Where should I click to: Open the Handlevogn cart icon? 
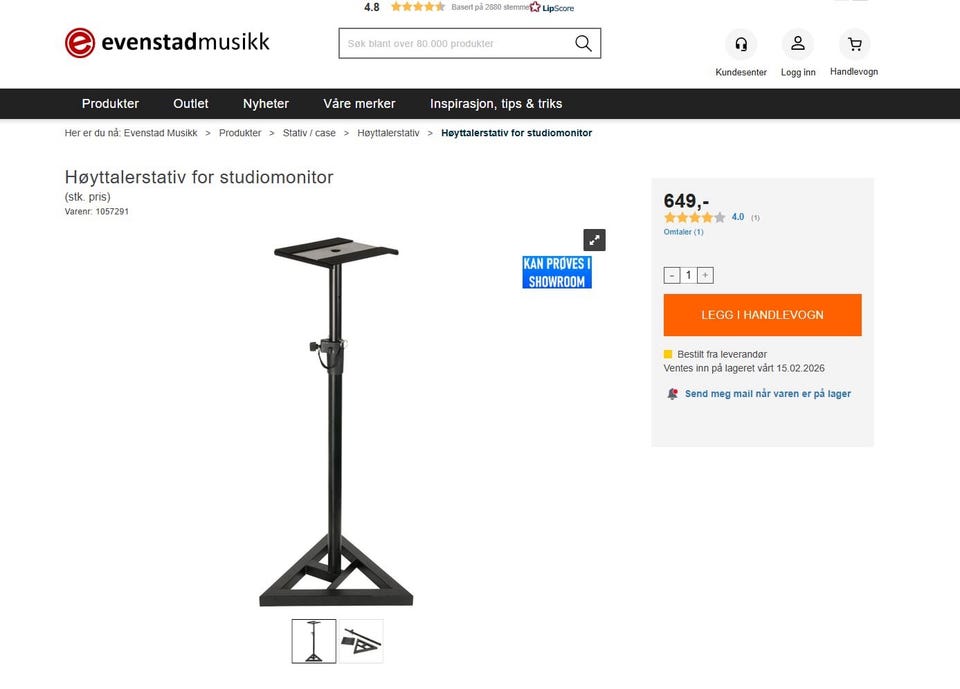pyautogui.click(x=854, y=44)
